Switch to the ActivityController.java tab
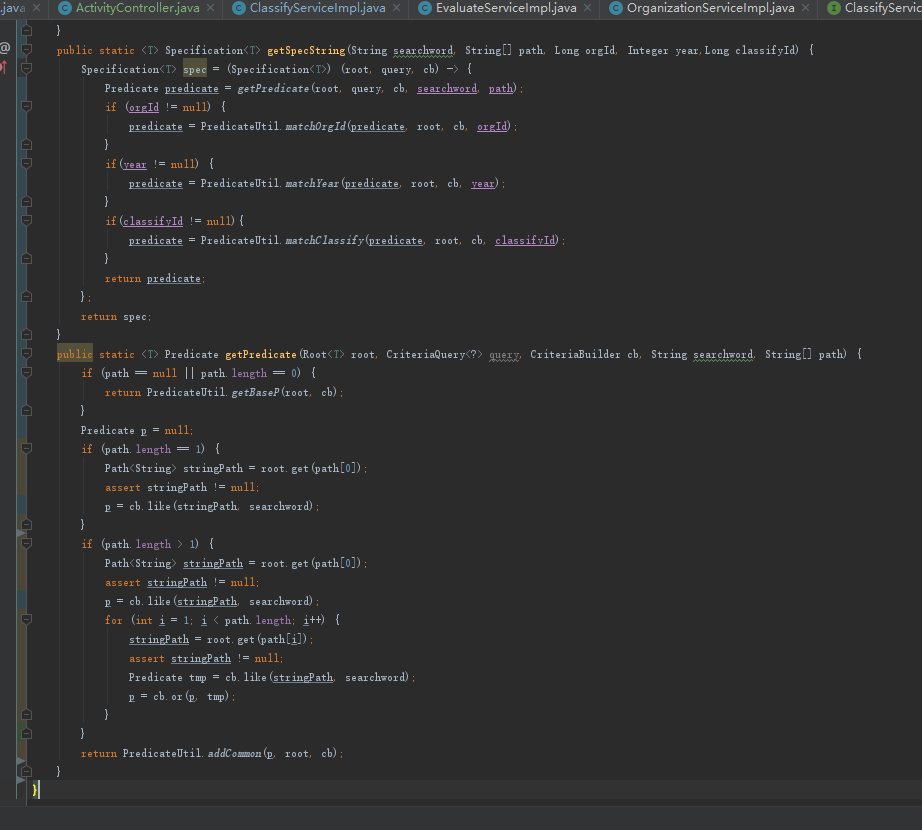This screenshot has height=830, width=922. (137, 8)
